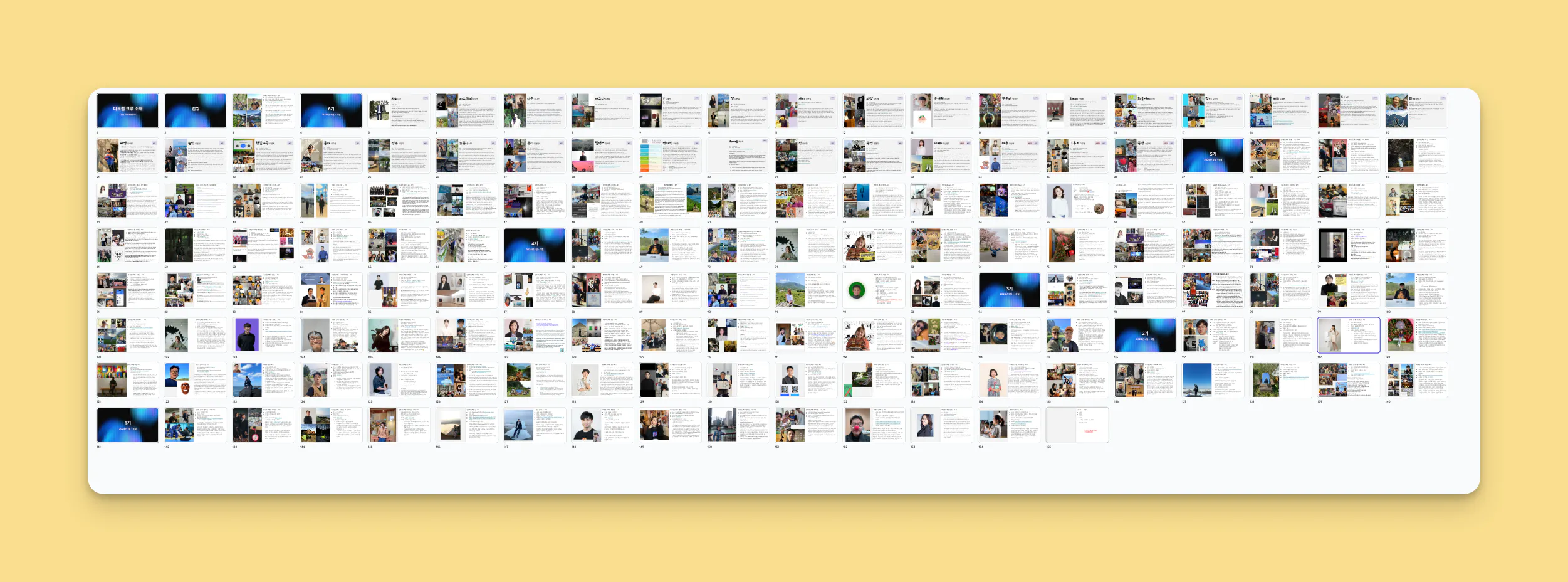Select slide 140 thumbnail
1568x582 pixels.
[x=1416, y=380]
